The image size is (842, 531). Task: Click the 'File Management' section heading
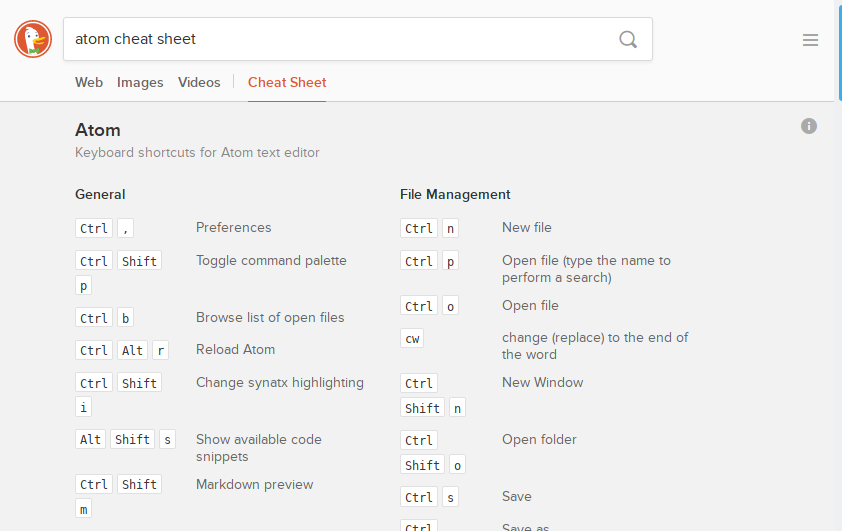click(x=455, y=195)
